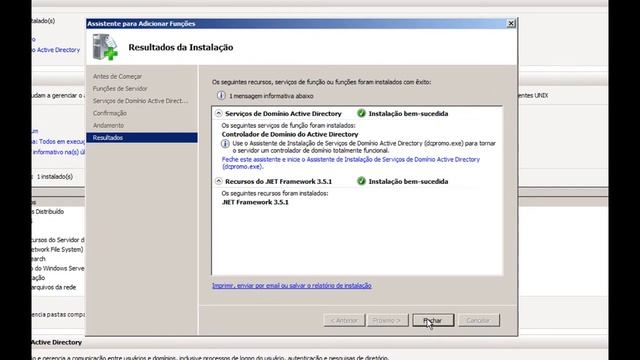This screenshot has height=360, width=640.
Task: Click 'entes UNIX' text in background window
Action: click(533, 95)
